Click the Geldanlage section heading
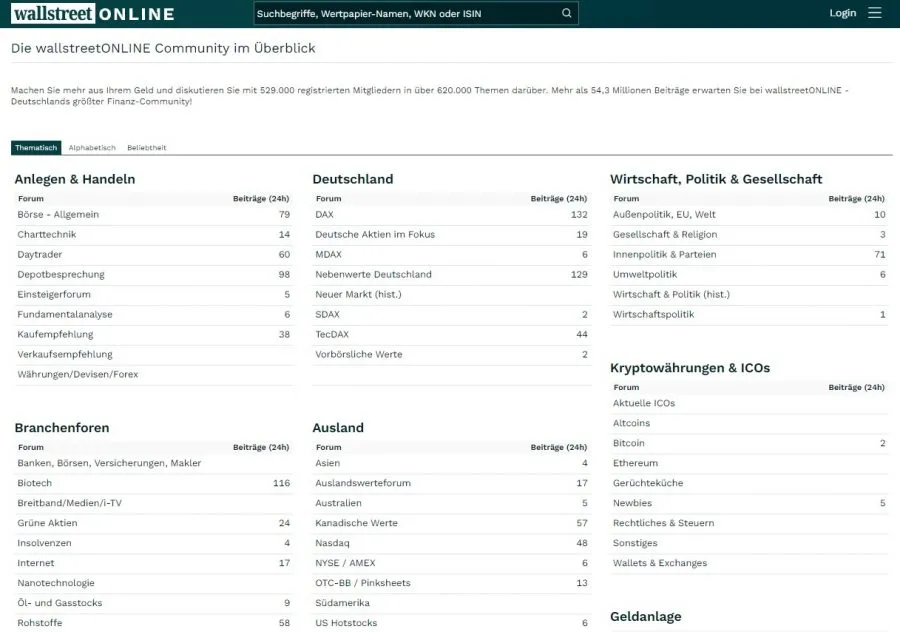 click(x=646, y=617)
